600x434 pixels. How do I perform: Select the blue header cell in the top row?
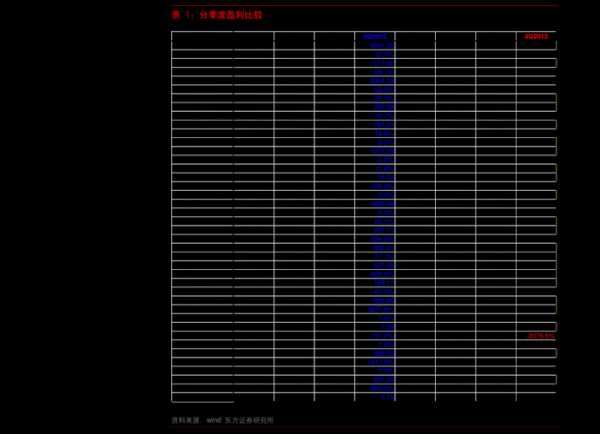click(x=375, y=36)
